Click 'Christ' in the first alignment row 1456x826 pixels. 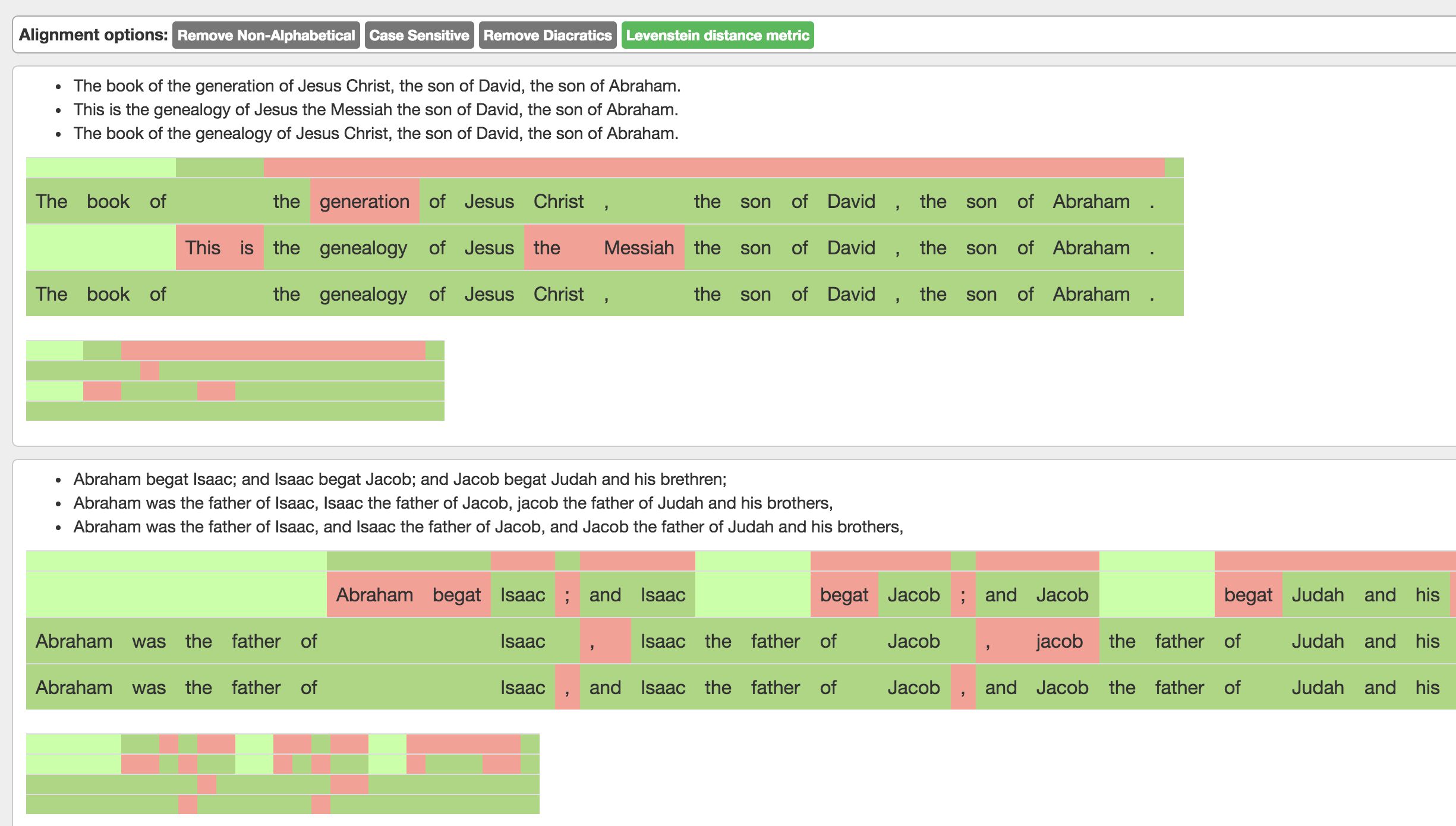pos(559,202)
